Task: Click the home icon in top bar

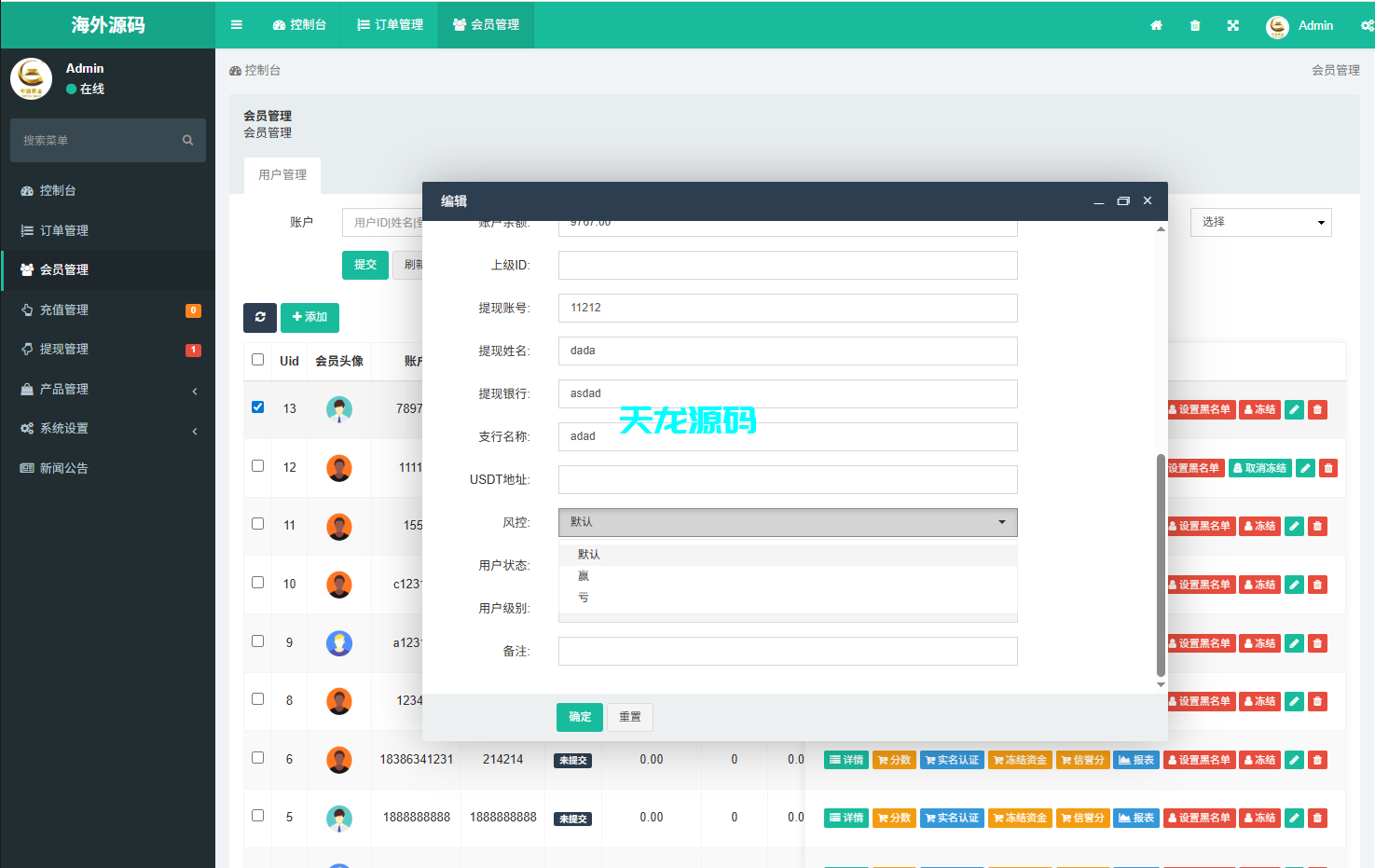Action: point(1156,25)
